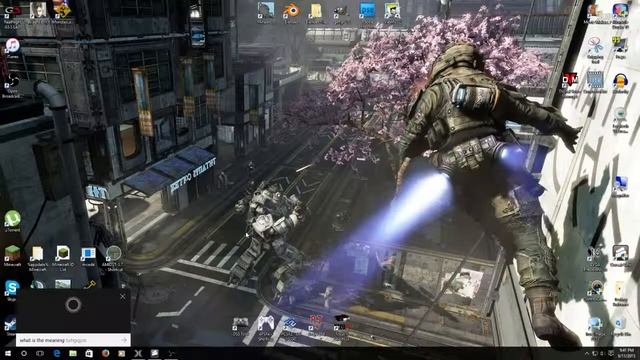Screen dimensions: 640x360
Task: Open the Snipping Tool desktop shortcut
Action: tap(595, 49)
